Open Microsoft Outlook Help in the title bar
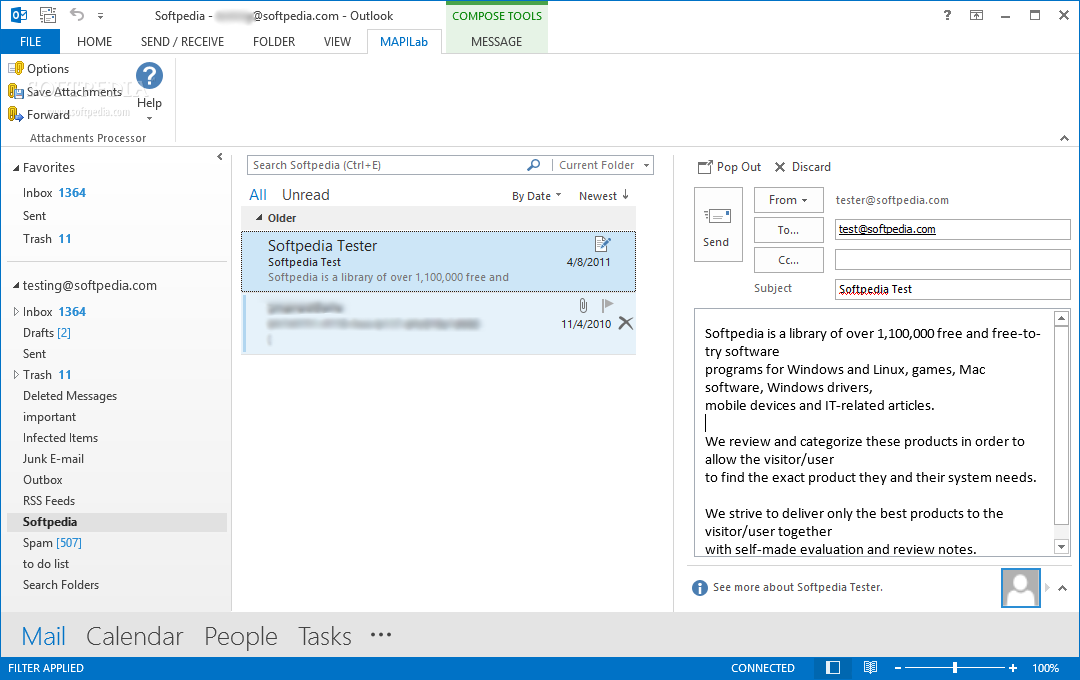This screenshot has width=1080, height=680. [x=947, y=15]
